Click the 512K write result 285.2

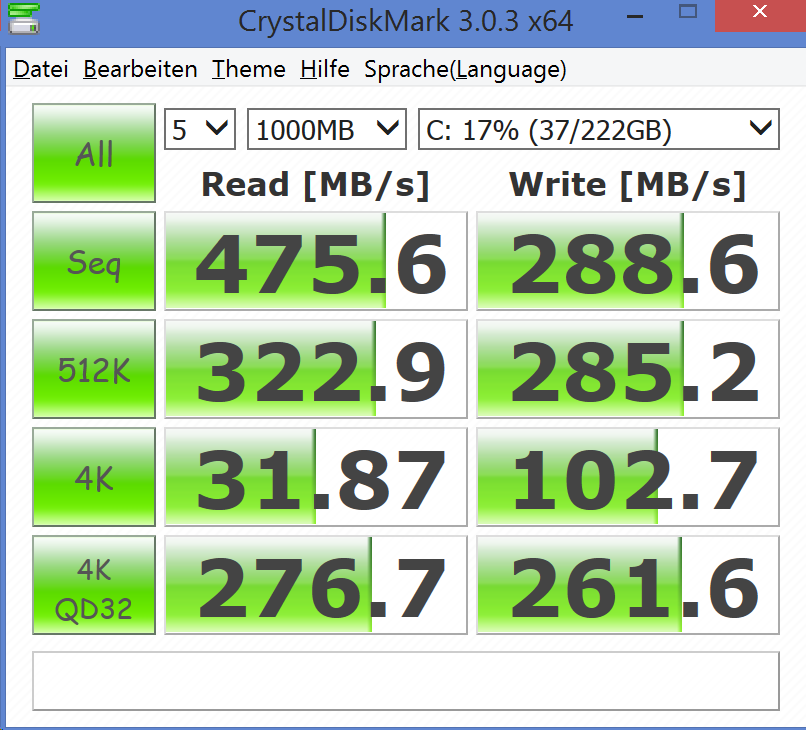pyautogui.click(x=628, y=369)
